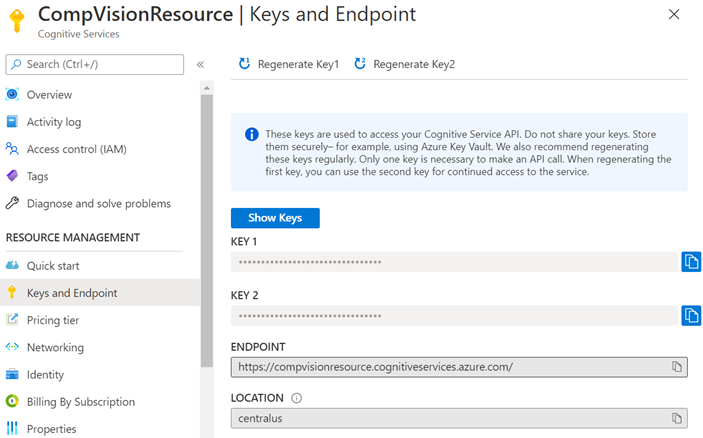Image resolution: width=703 pixels, height=438 pixels.
Task: Click the KEY 2 masked field
Action: click(x=454, y=316)
